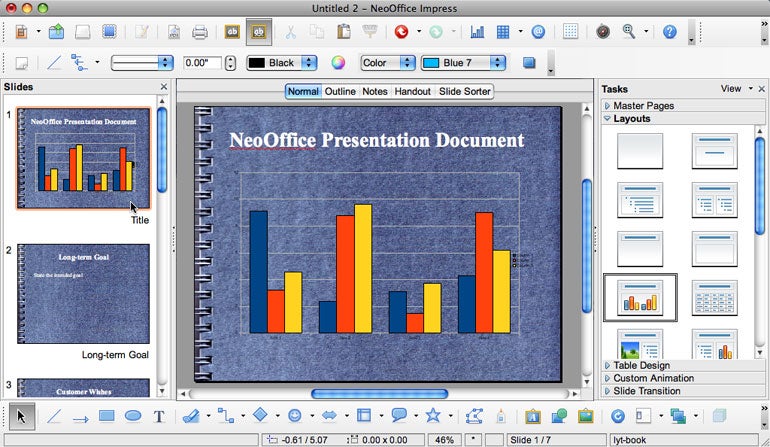Click the Export as PDF icon
The width and height of the screenshot is (770, 447).
[174, 32]
